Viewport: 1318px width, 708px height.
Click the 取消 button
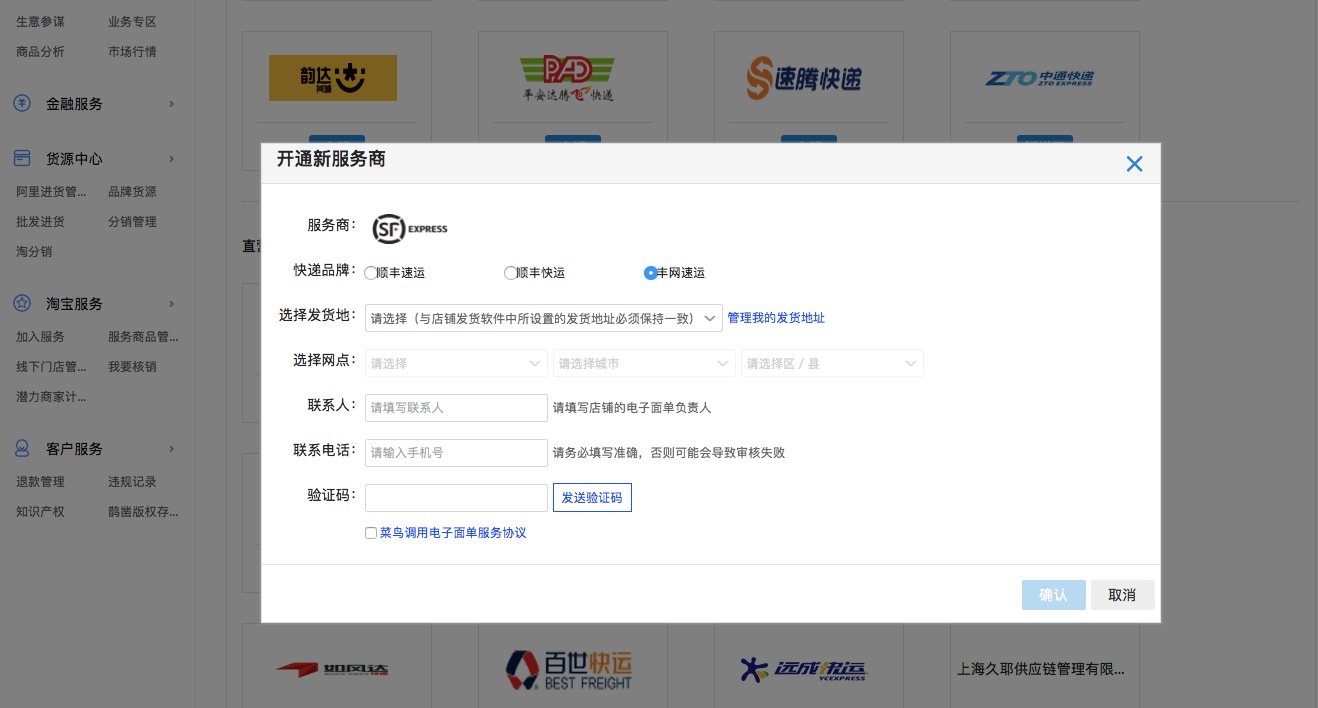1122,595
